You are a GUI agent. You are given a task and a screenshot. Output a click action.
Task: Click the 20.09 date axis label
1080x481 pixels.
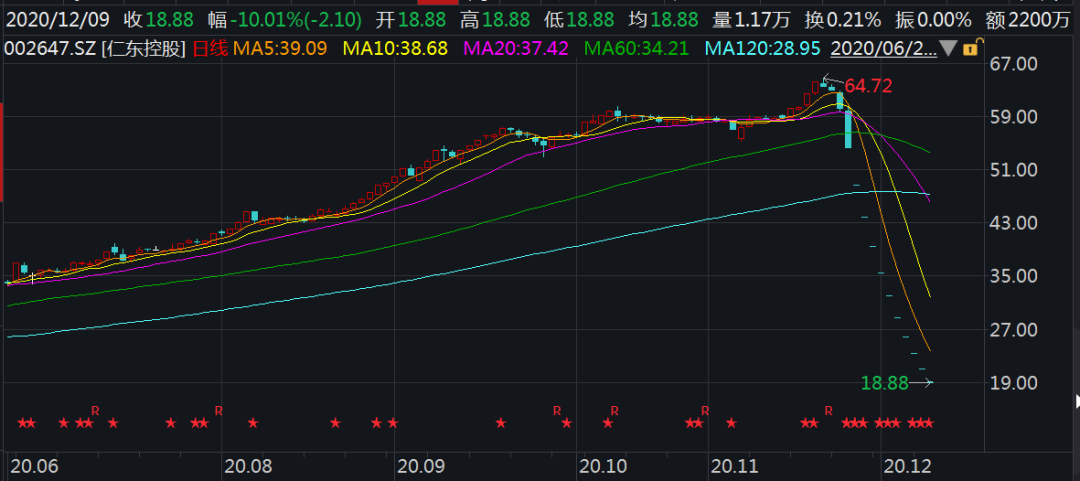[423, 467]
